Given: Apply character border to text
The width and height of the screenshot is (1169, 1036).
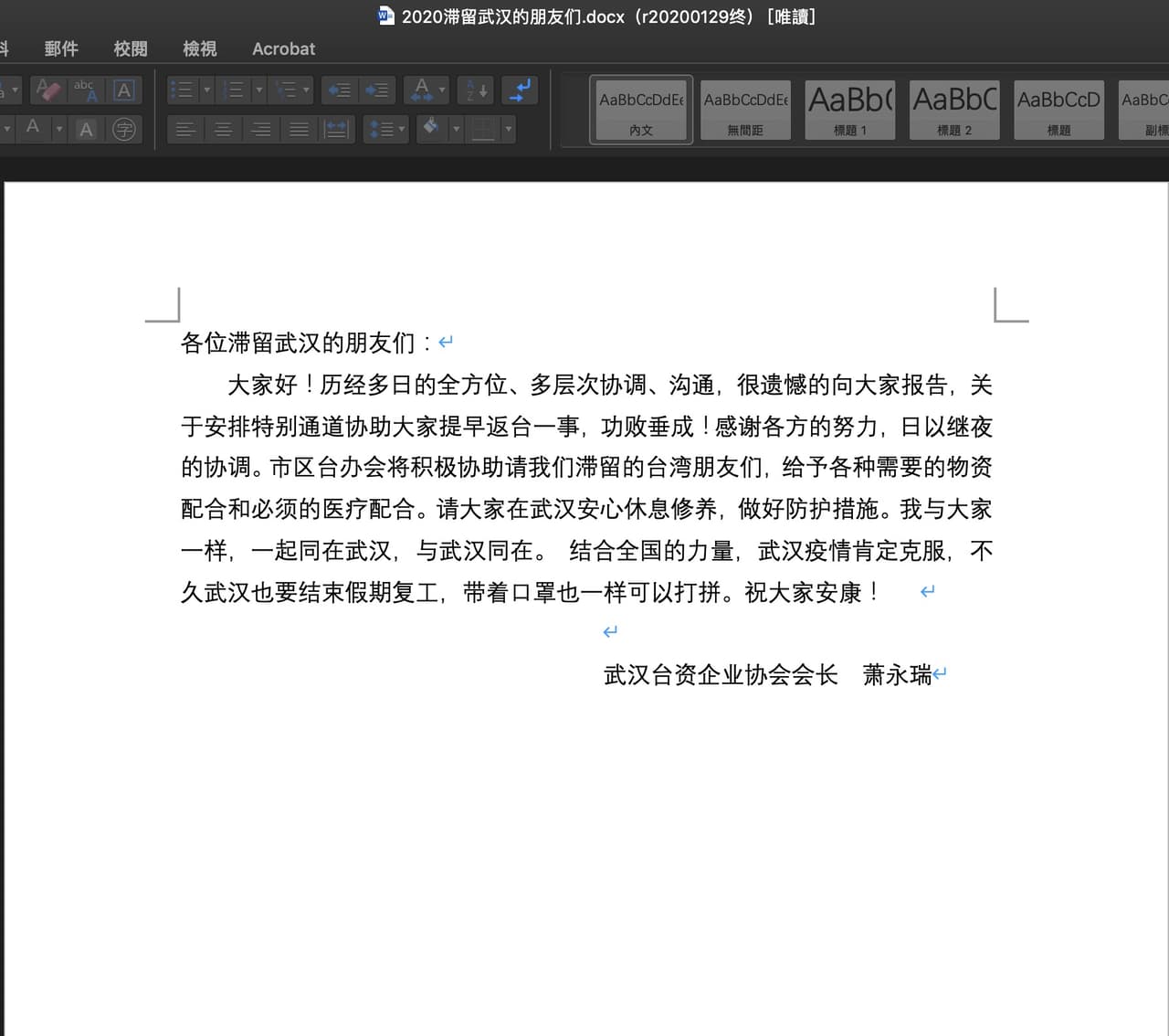Looking at the screenshot, I should 124,90.
